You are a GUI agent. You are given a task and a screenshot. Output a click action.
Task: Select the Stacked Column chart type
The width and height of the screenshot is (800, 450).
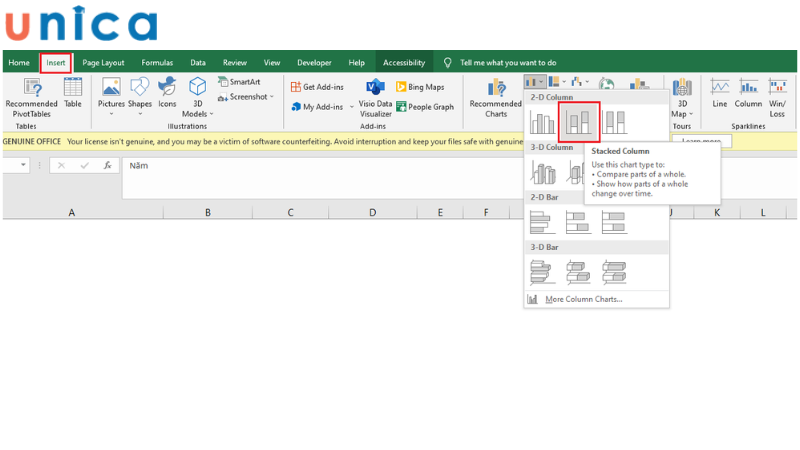click(x=578, y=122)
